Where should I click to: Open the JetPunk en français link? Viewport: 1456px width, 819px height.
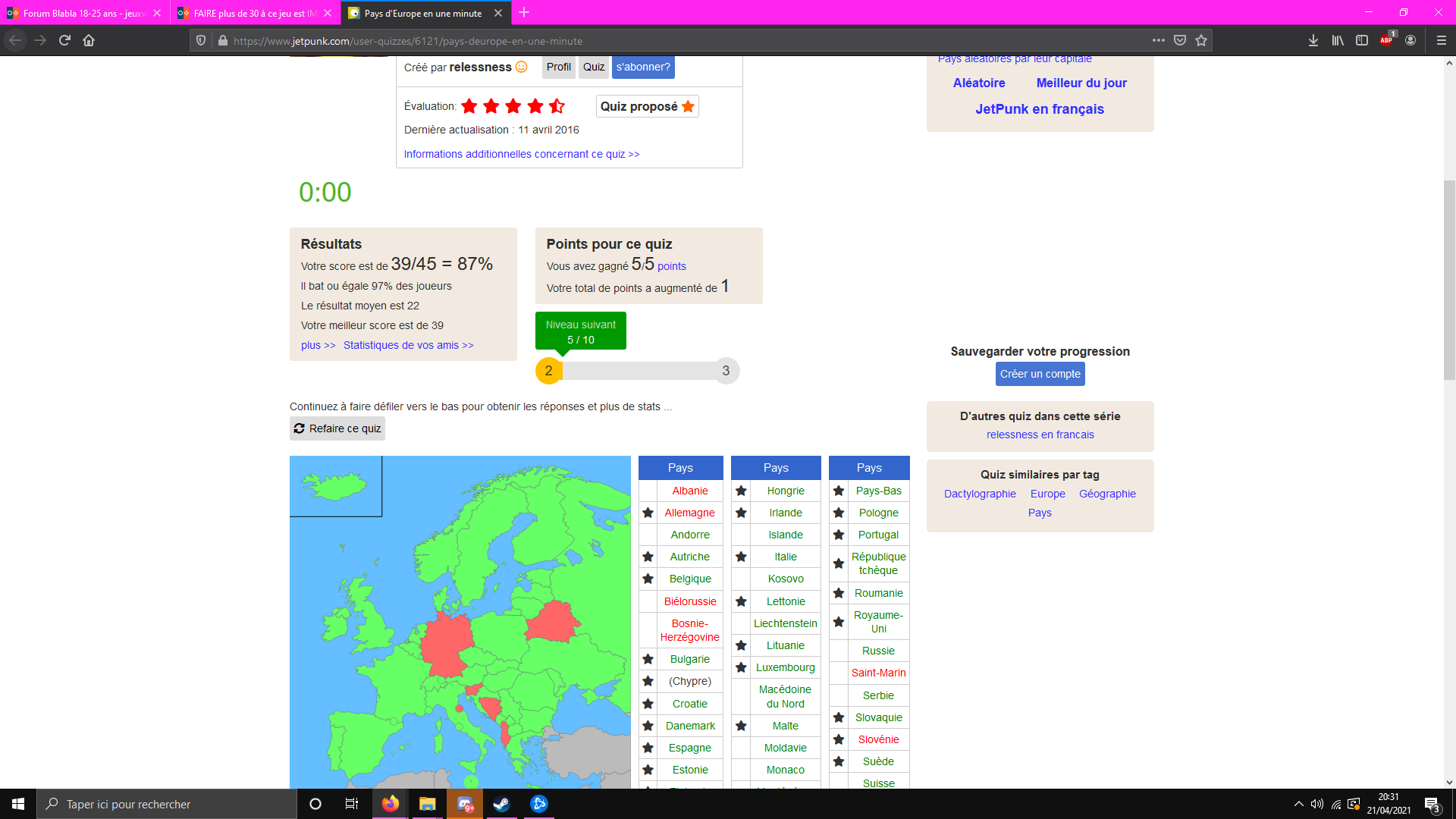pos(1040,108)
